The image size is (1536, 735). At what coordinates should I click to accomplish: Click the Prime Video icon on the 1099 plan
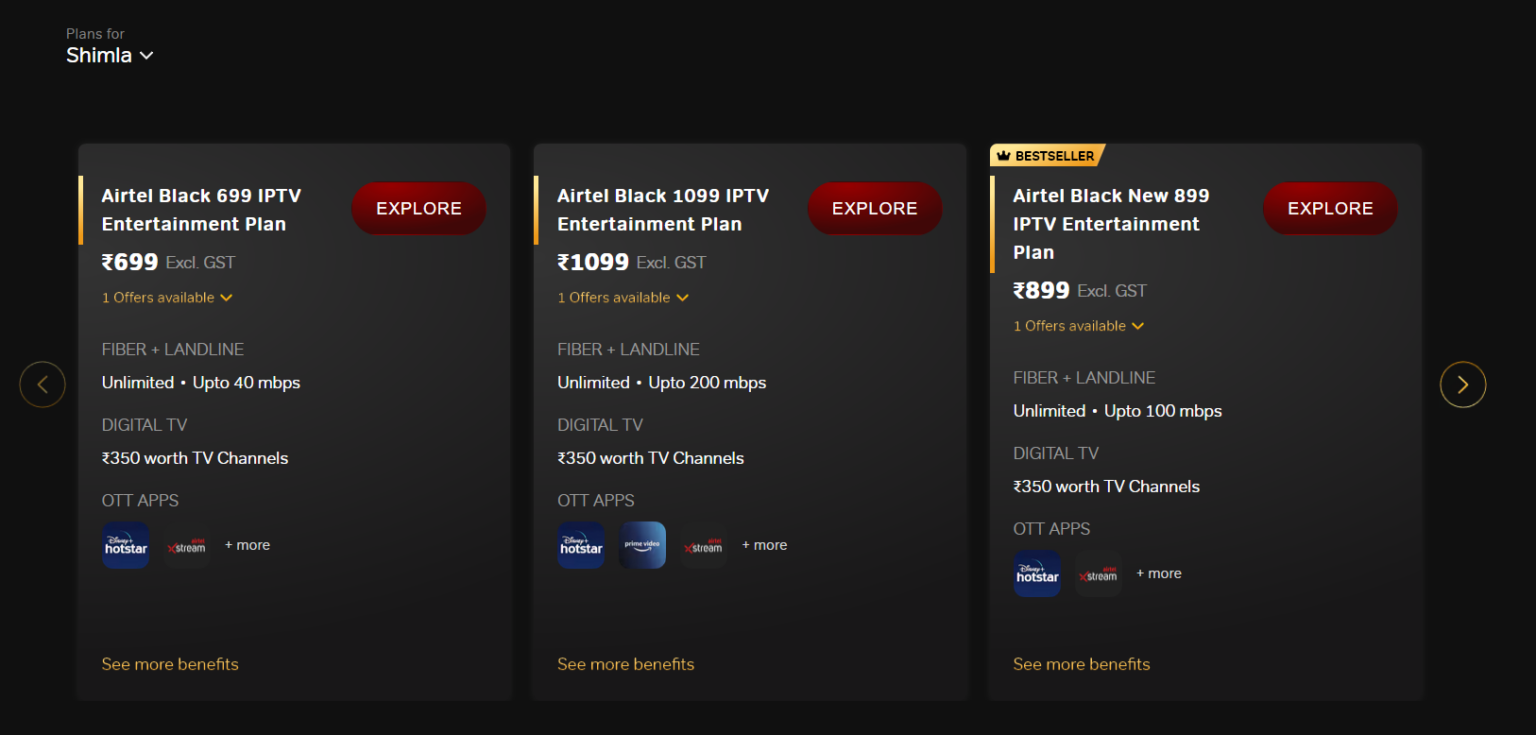tap(642, 545)
